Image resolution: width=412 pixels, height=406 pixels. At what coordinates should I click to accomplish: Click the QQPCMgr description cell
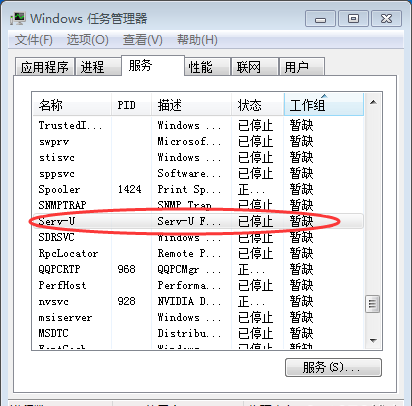click(189, 269)
